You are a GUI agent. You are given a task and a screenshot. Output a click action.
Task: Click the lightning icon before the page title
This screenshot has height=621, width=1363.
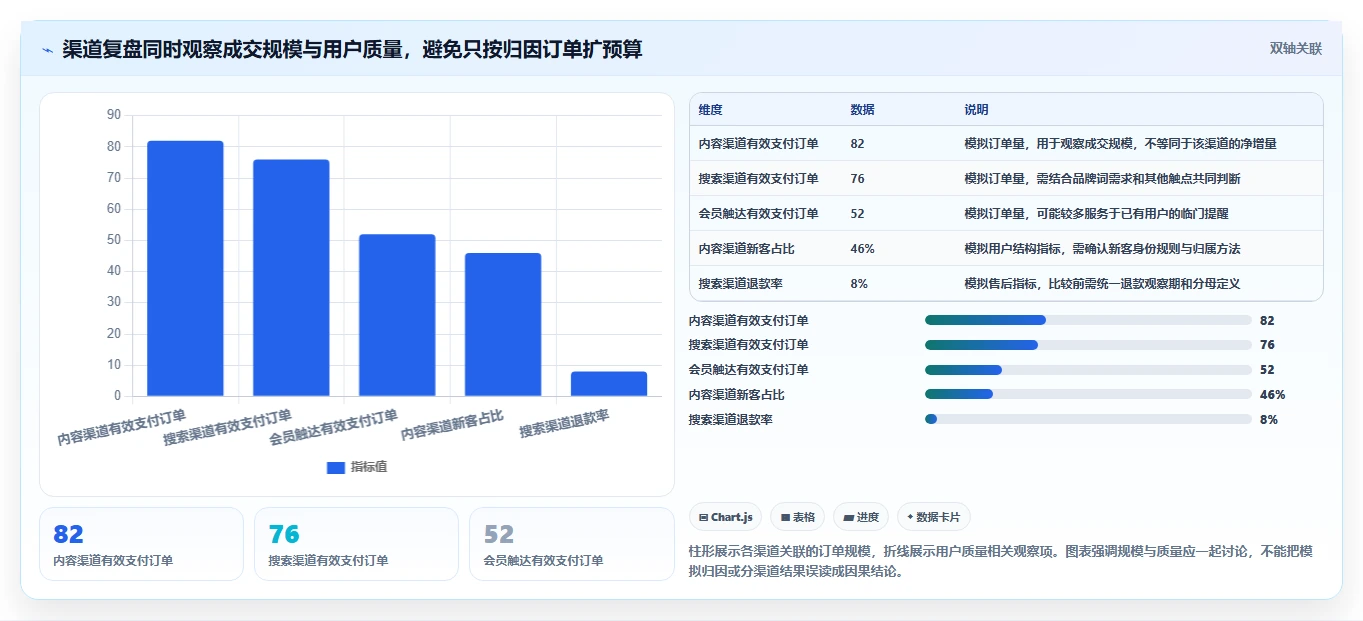click(x=48, y=50)
